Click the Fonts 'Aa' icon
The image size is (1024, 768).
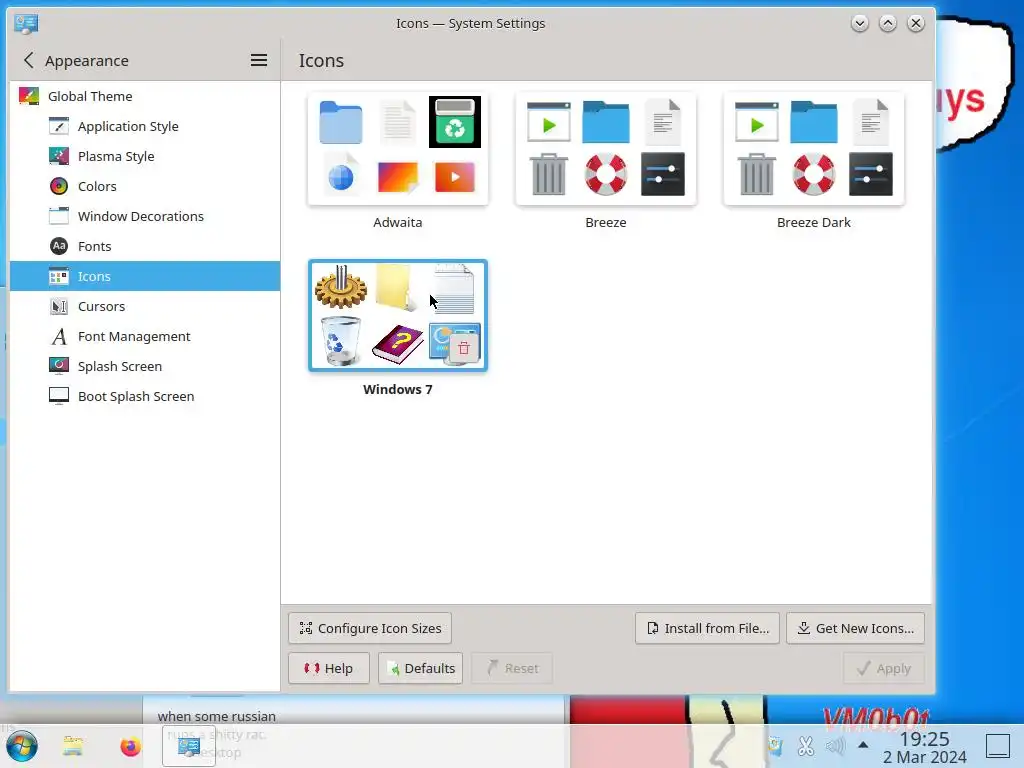click(59, 246)
